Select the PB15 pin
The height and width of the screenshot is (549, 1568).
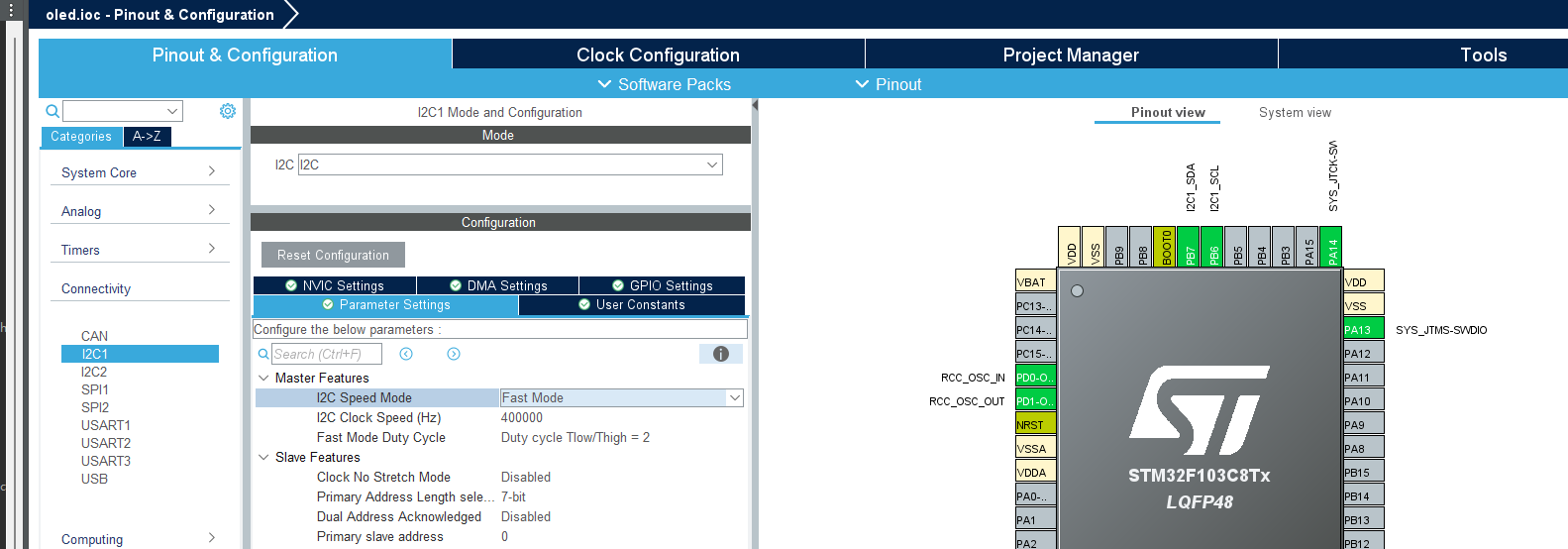point(1363,472)
